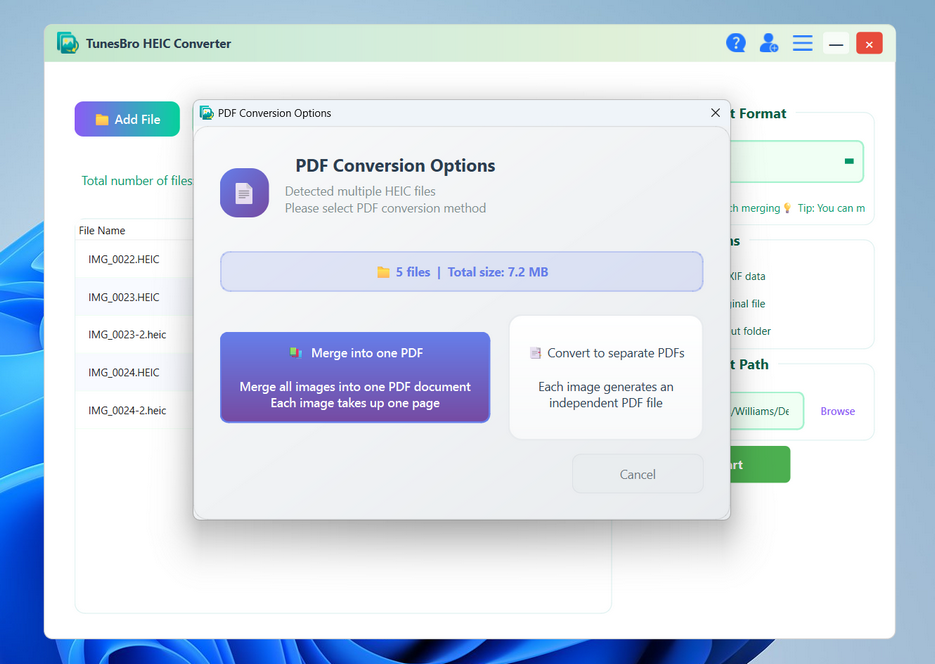Open the output format dropdown
The image size is (935, 664).
tap(797, 162)
